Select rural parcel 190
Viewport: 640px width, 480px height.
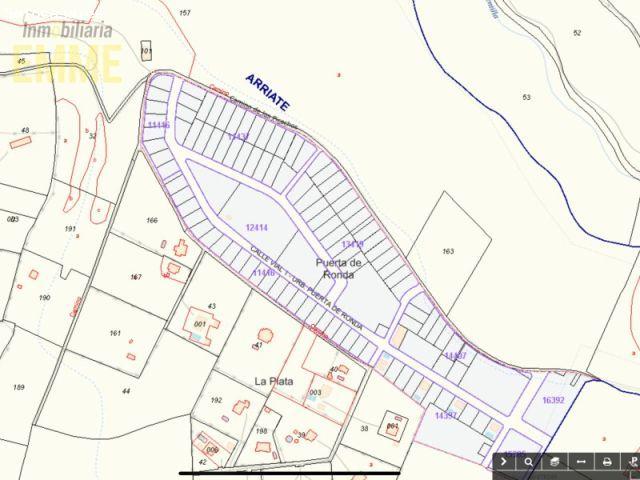point(44,298)
